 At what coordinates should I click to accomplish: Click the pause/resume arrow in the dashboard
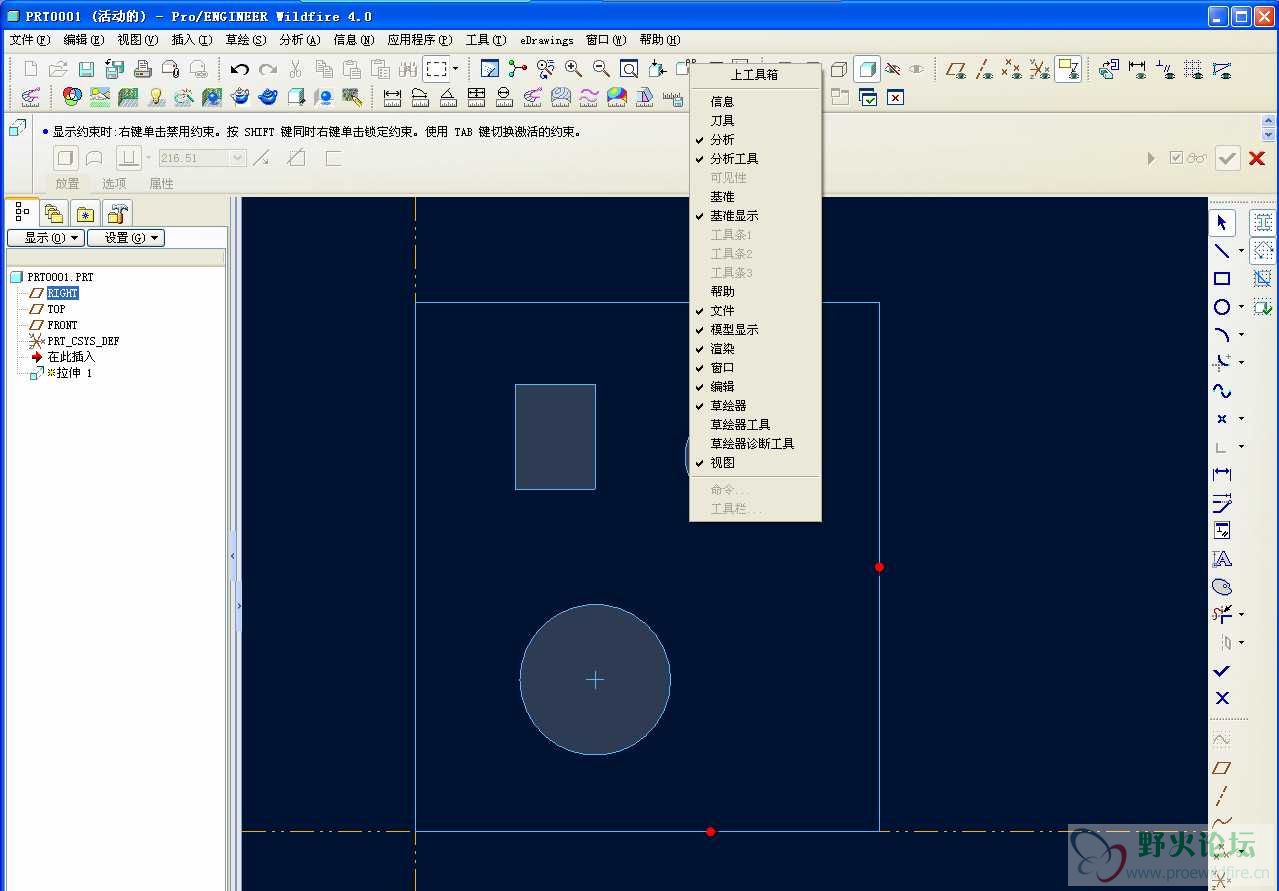tap(1151, 158)
